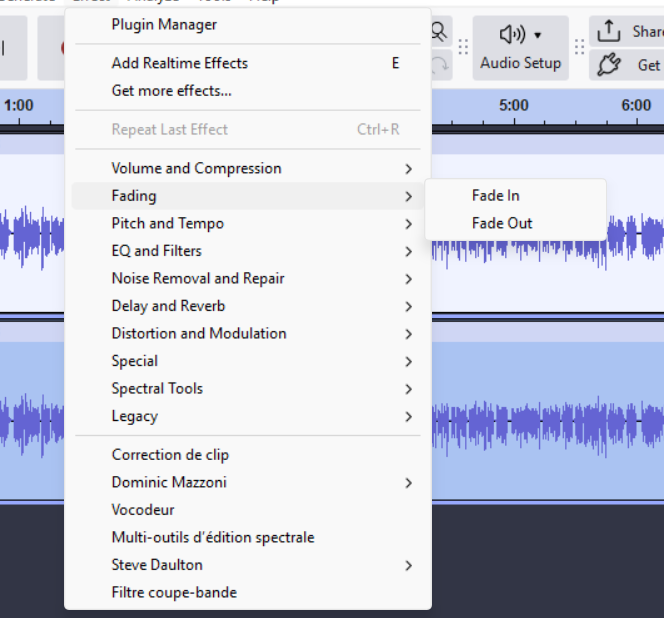
Task: Open the Delay and Reverb submenu
Action: [168, 306]
